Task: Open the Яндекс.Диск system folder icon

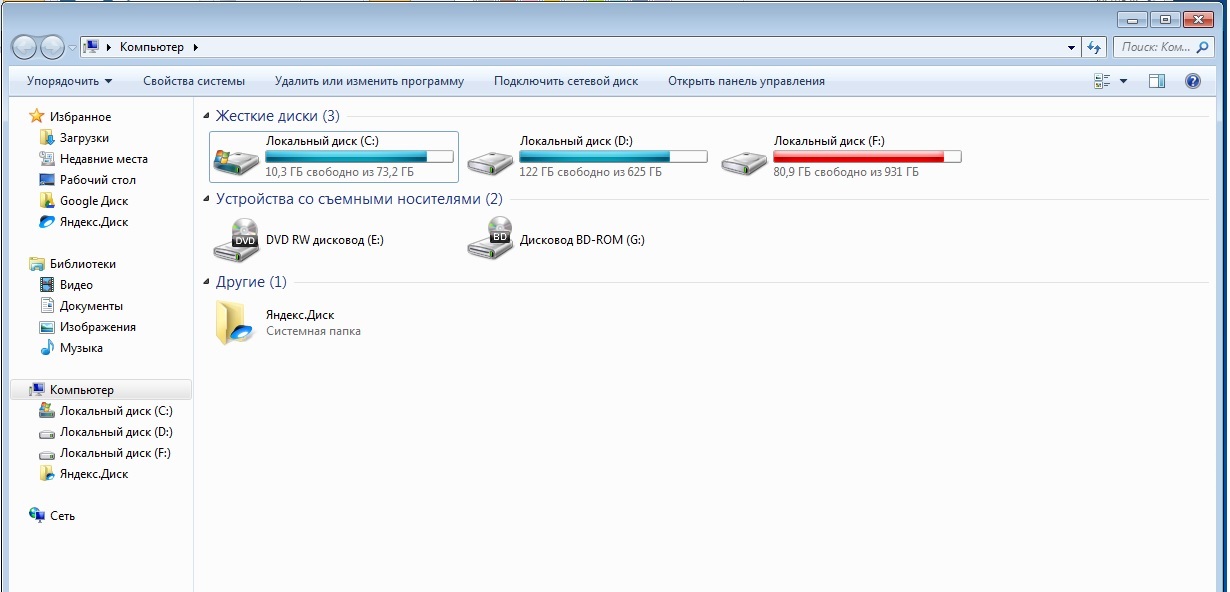Action: 236,323
